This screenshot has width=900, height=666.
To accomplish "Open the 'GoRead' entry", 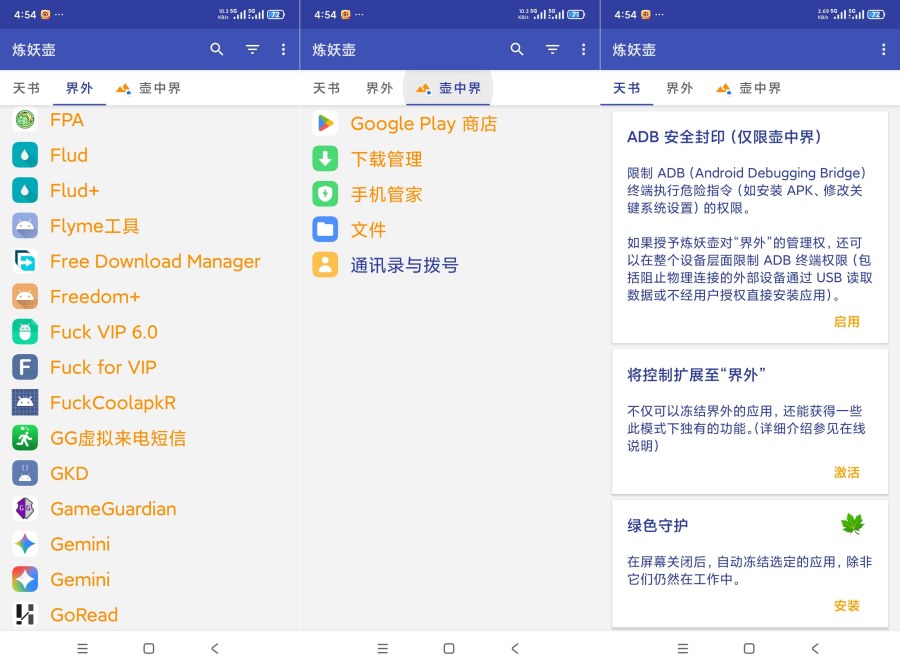I will coord(150,614).
